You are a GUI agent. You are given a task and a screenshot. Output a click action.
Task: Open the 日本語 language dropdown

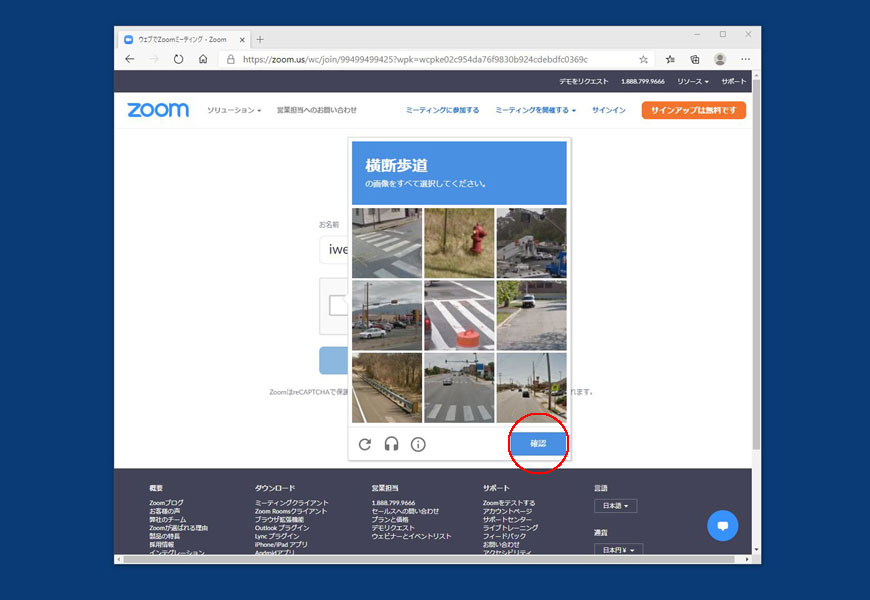coord(615,506)
